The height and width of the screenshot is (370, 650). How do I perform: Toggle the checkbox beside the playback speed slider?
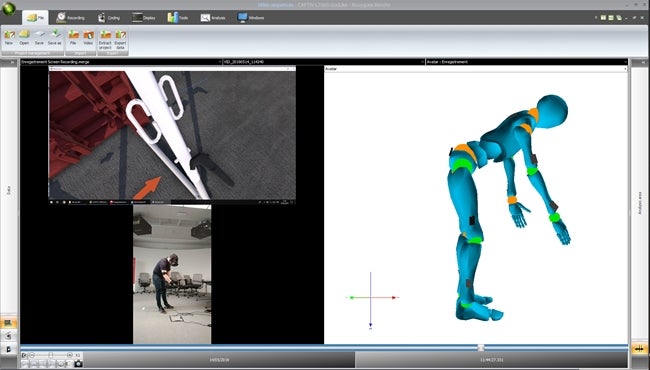(x=24, y=355)
